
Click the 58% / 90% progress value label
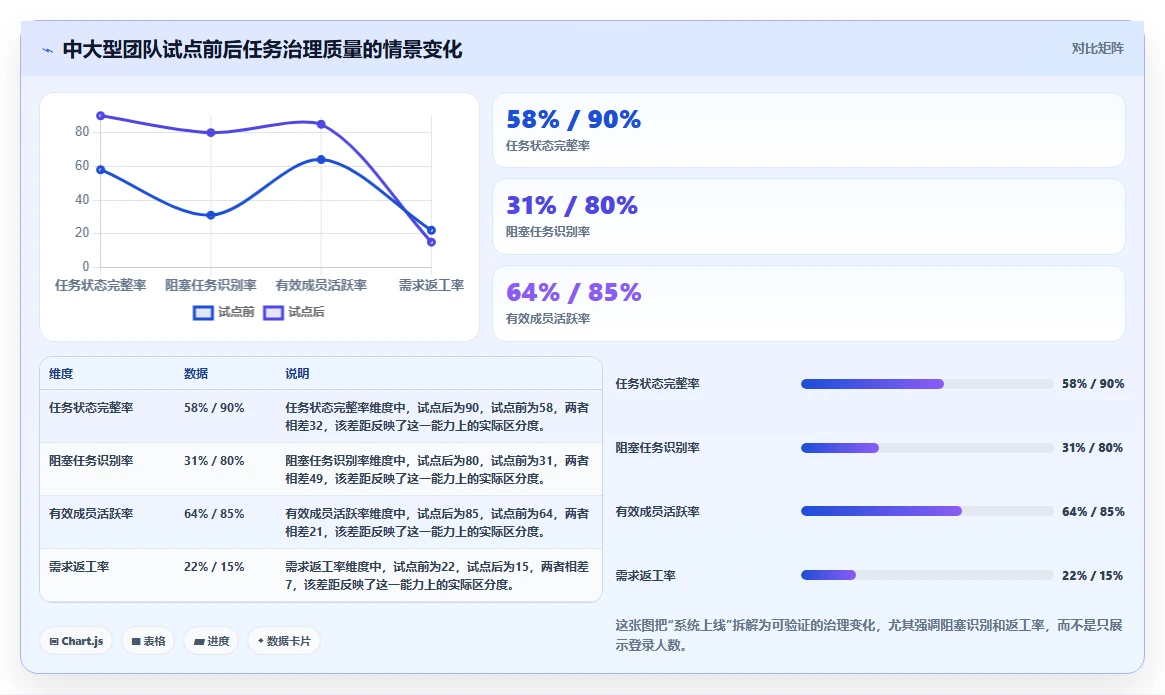tap(1093, 384)
